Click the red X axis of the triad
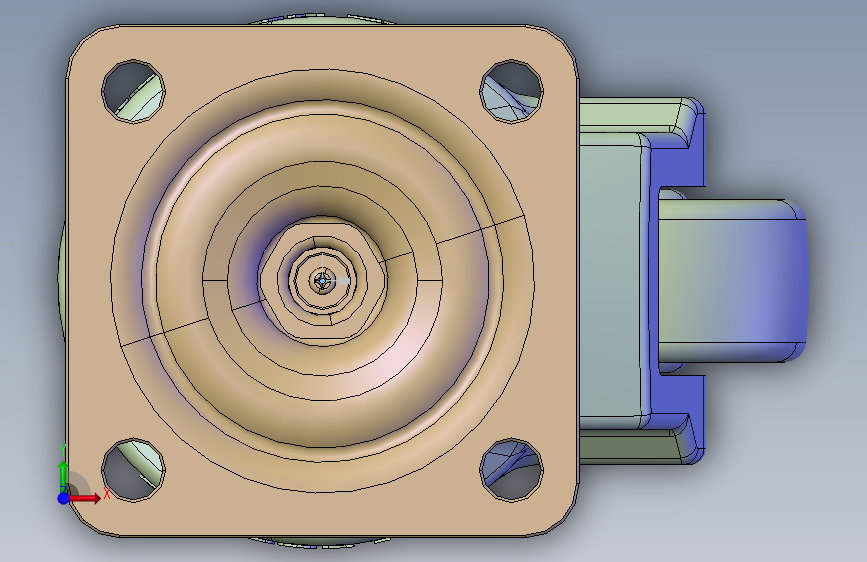 tap(85, 498)
